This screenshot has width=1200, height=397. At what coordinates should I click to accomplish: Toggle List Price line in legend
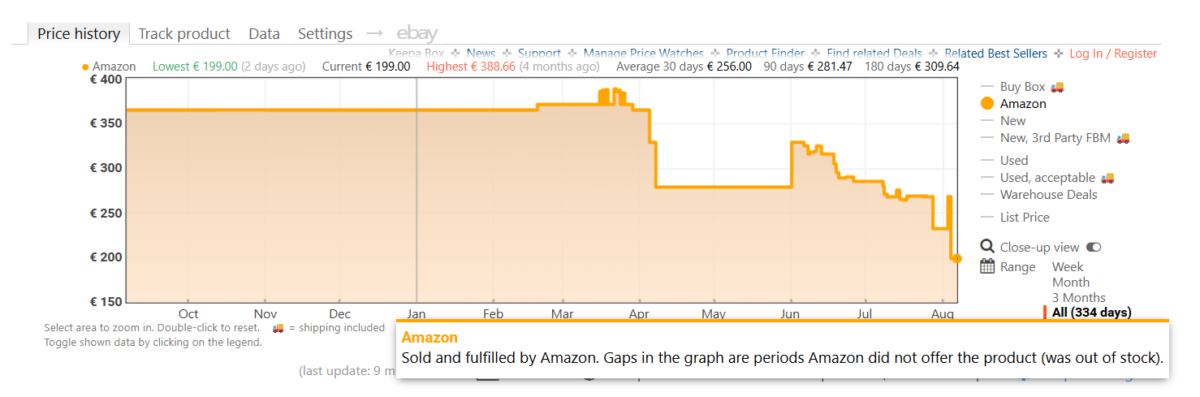pos(1025,218)
